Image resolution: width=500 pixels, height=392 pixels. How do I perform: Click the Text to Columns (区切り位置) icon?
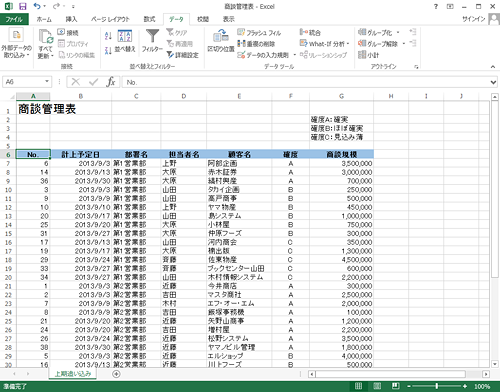[221, 36]
